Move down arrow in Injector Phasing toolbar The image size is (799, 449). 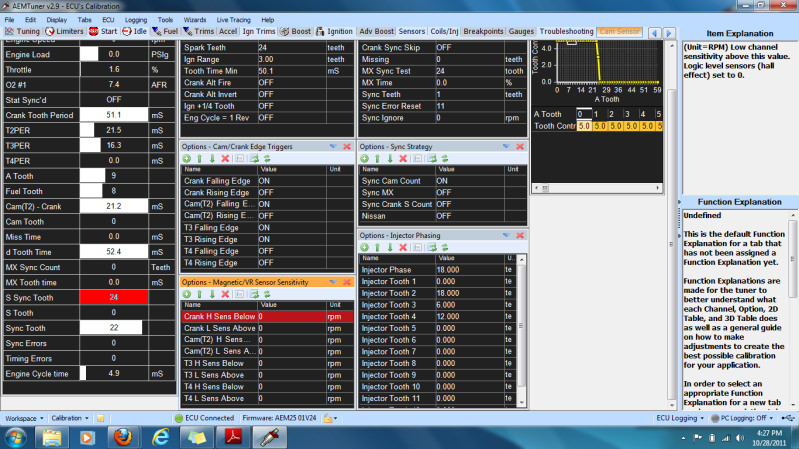pyautogui.click(x=390, y=247)
